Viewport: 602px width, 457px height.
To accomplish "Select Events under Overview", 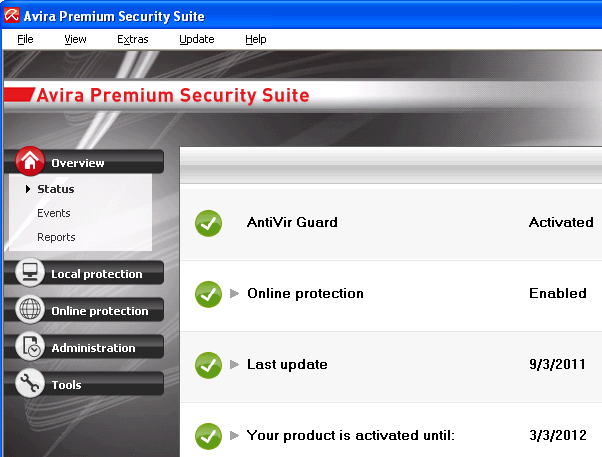I will 54,213.
